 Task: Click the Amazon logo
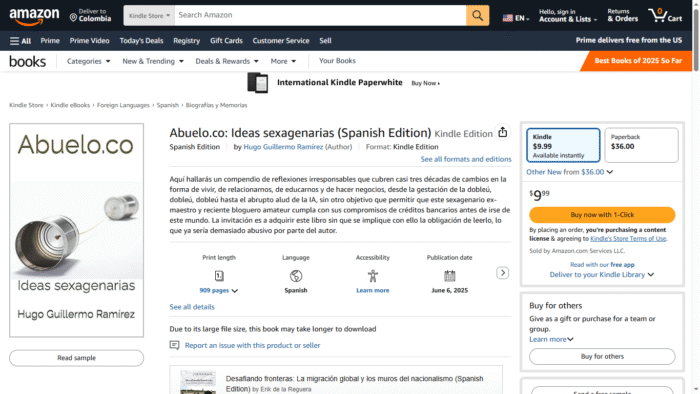click(x=34, y=17)
